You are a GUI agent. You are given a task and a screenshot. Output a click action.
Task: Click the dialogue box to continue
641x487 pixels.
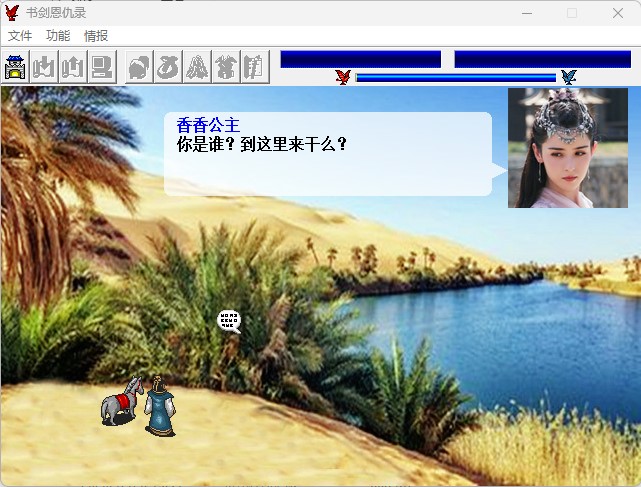pyautogui.click(x=328, y=154)
